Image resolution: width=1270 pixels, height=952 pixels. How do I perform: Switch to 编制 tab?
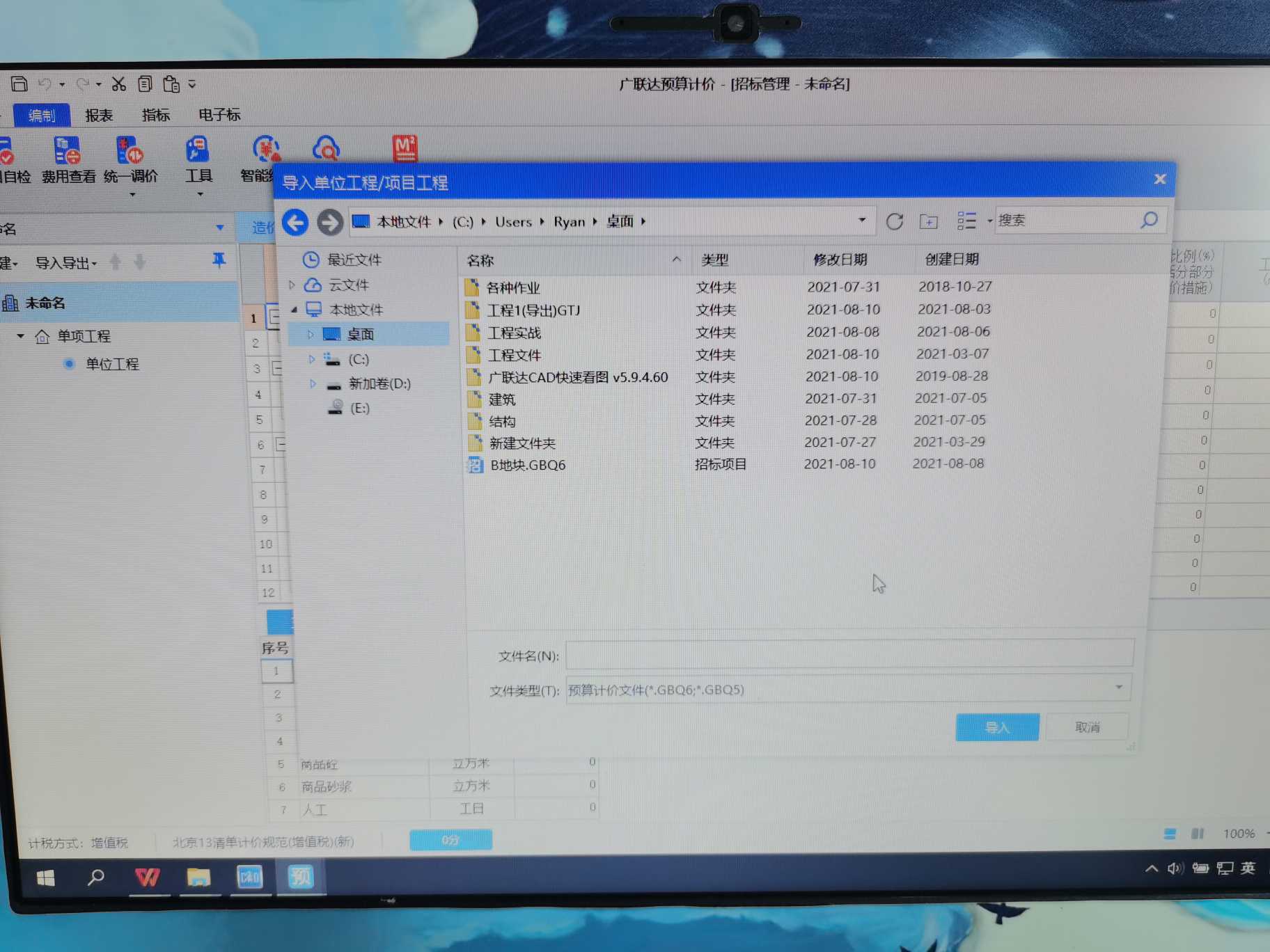[x=42, y=116]
